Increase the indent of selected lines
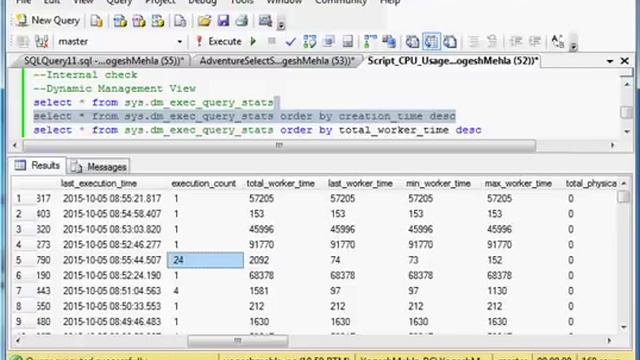The image size is (640, 360). (535, 42)
